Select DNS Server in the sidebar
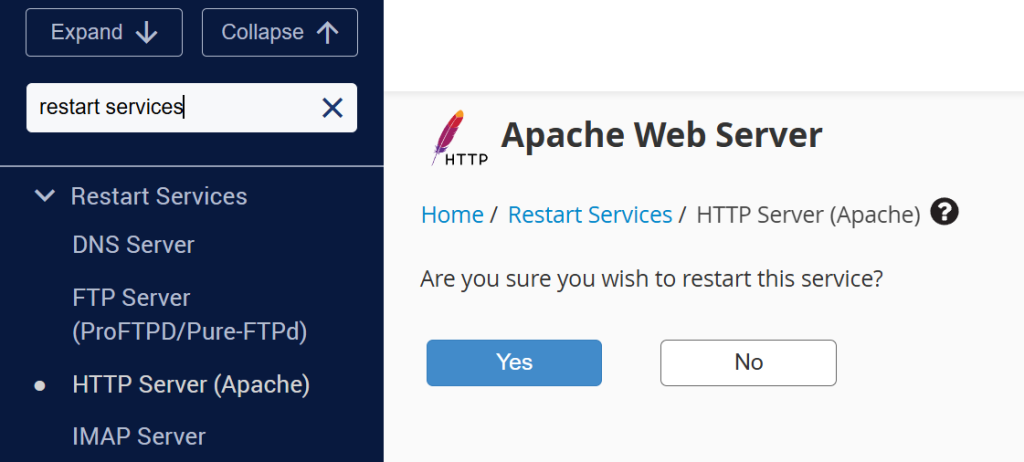The image size is (1024, 462). (134, 245)
